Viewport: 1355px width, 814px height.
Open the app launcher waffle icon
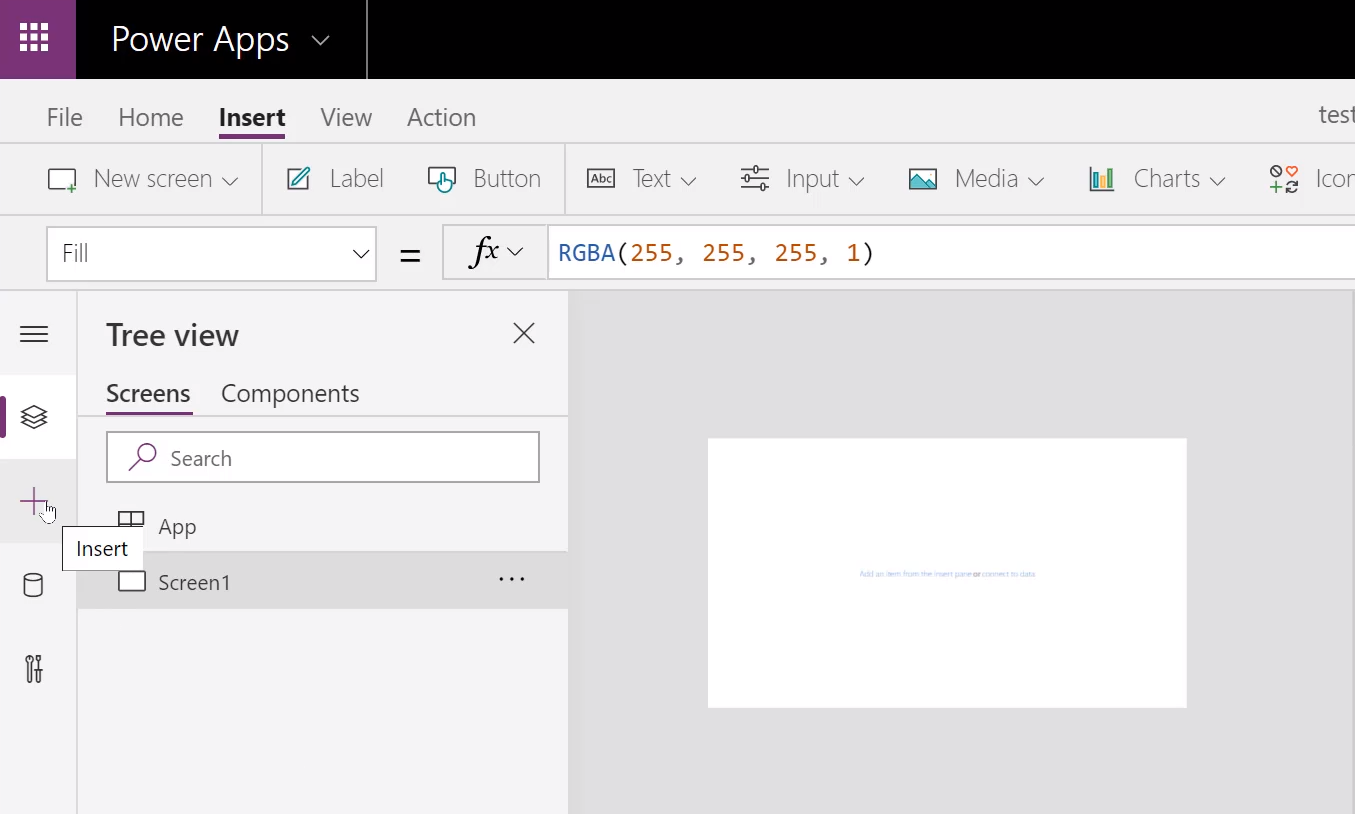tap(34, 39)
